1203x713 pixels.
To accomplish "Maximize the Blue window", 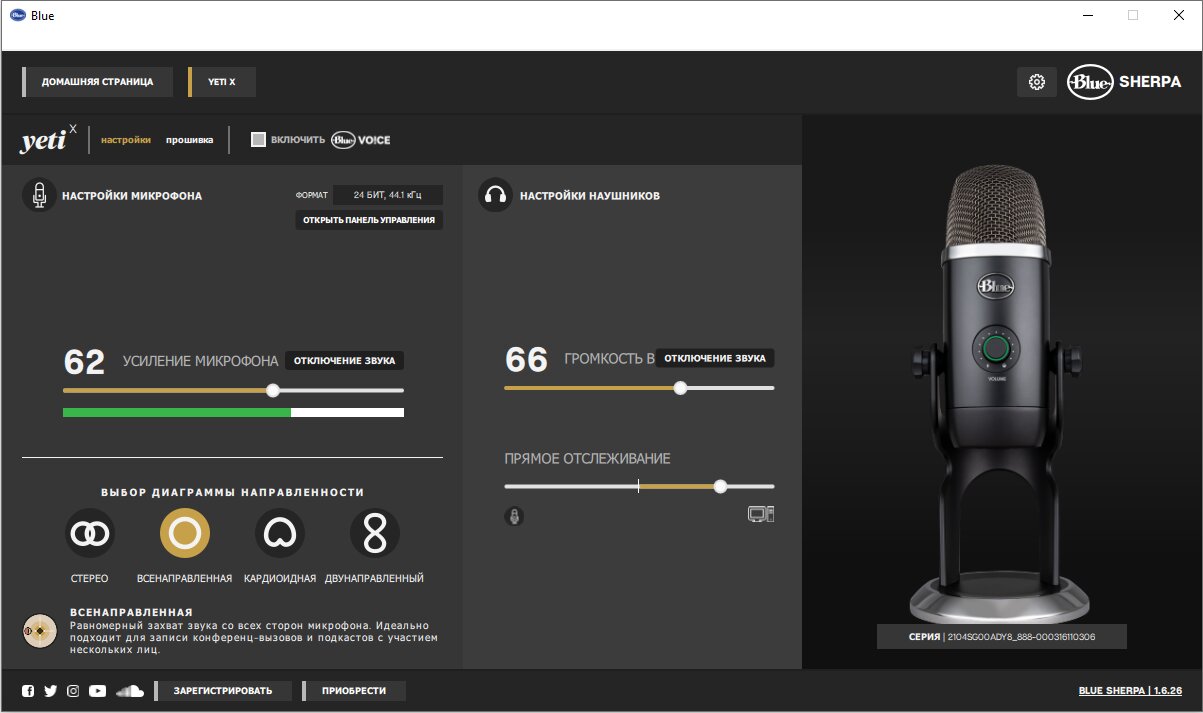I will (x=1133, y=15).
